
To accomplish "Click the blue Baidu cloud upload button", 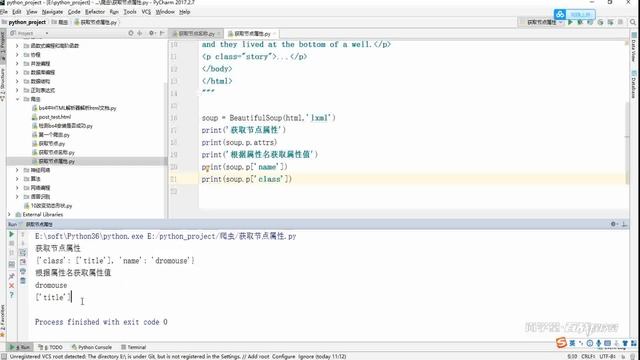I will click(x=575, y=15).
